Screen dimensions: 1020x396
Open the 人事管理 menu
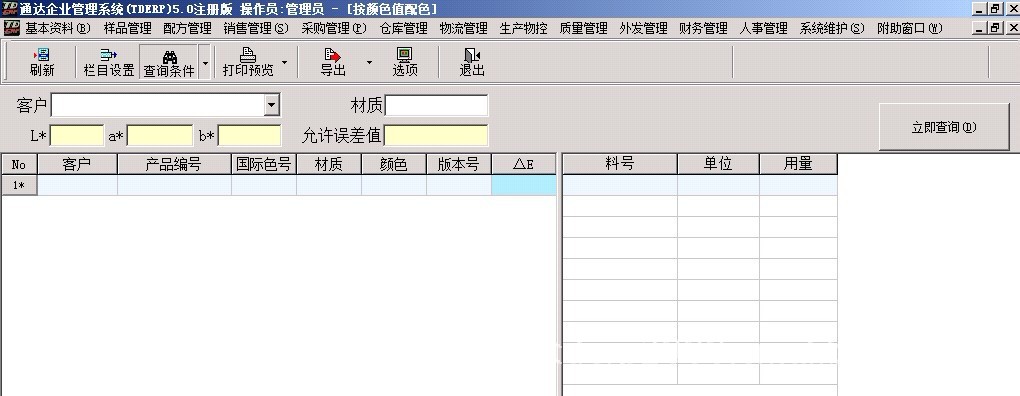point(764,29)
